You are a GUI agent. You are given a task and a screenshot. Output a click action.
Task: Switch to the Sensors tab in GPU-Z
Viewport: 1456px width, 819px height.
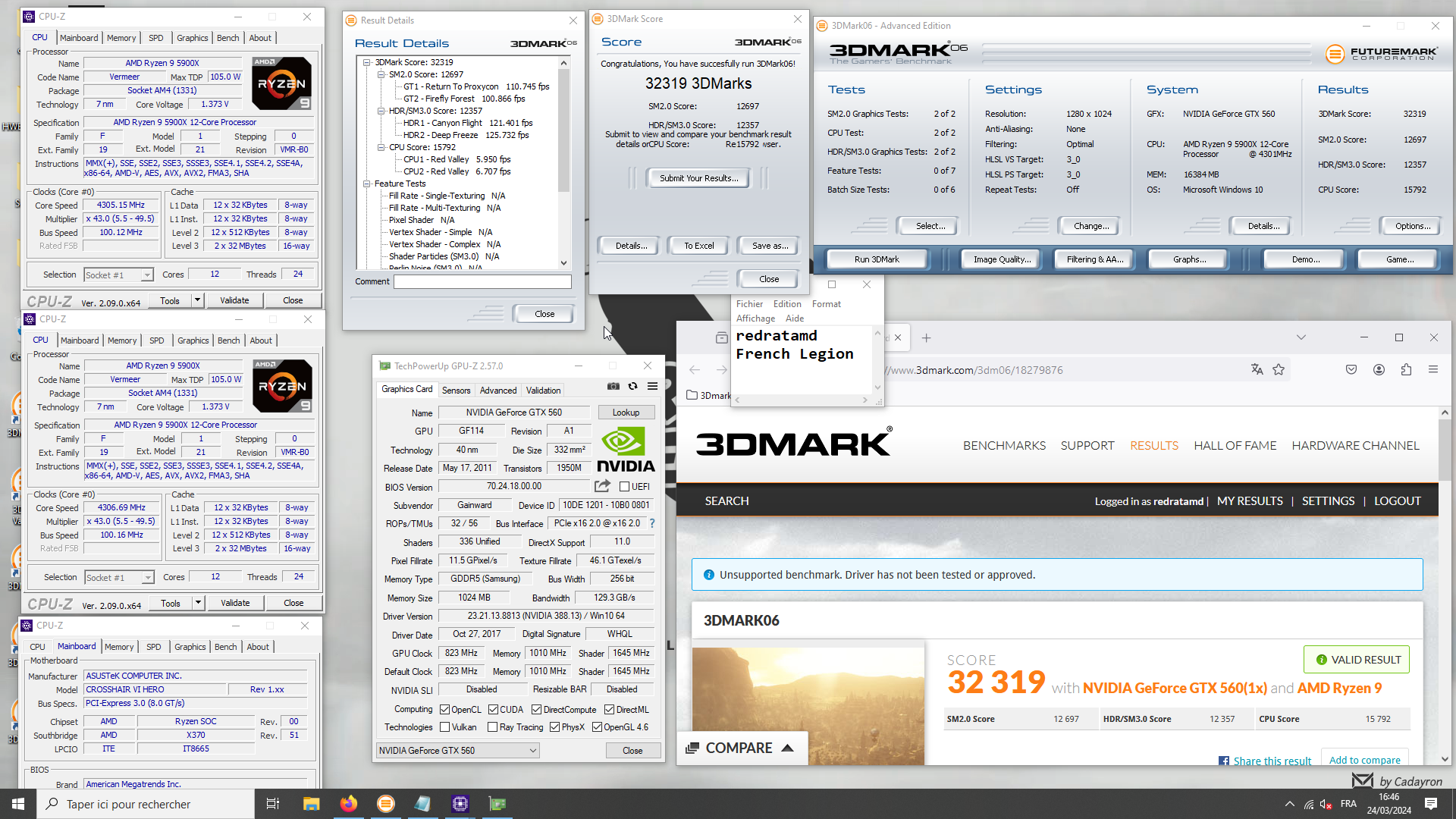tap(457, 391)
